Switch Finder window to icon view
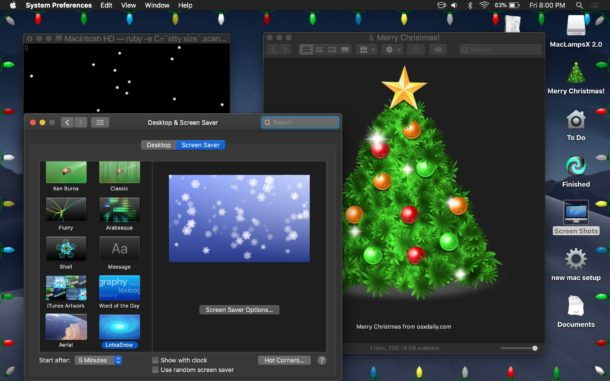 306,50
